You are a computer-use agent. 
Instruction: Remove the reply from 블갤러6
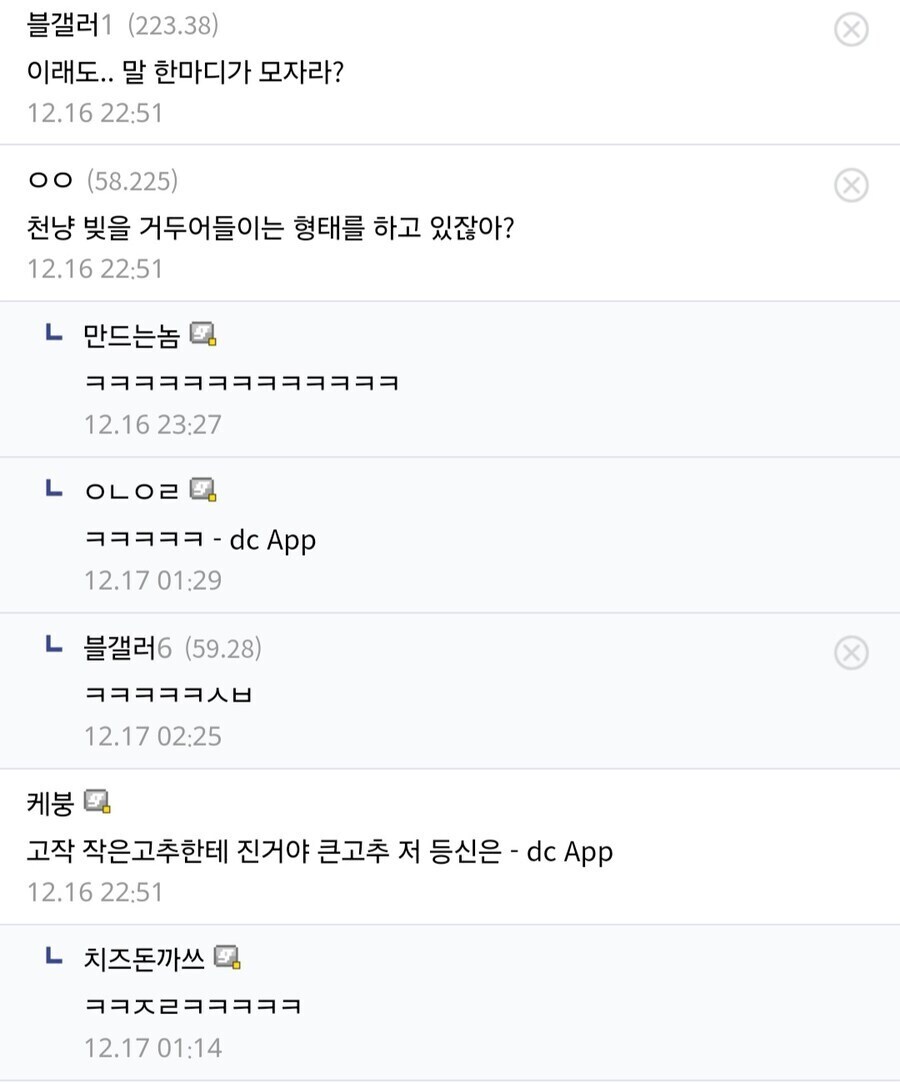point(851,654)
